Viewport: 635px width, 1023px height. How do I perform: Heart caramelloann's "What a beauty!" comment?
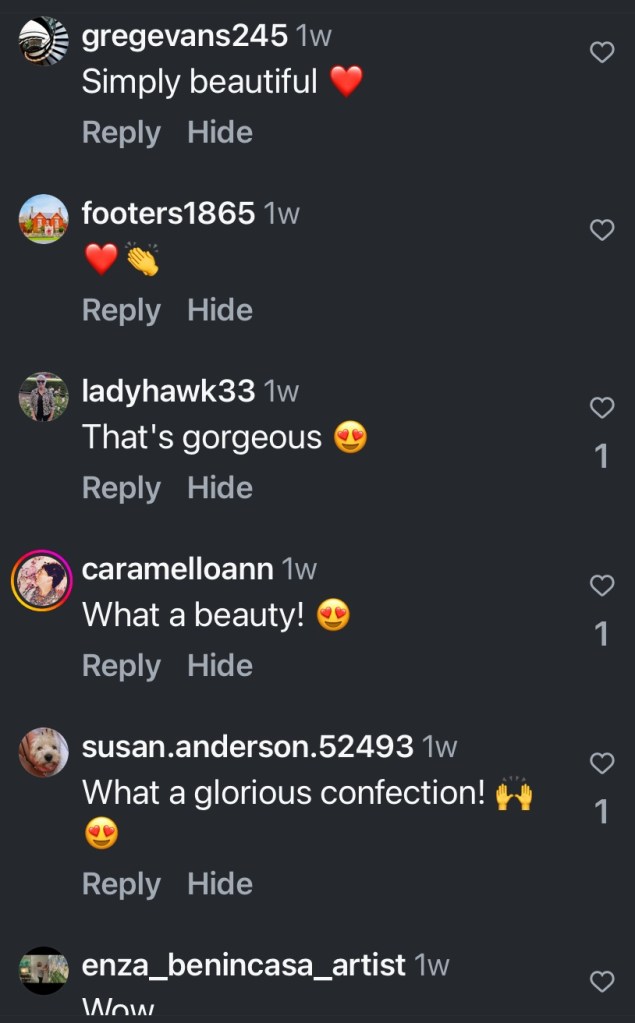click(x=601, y=585)
